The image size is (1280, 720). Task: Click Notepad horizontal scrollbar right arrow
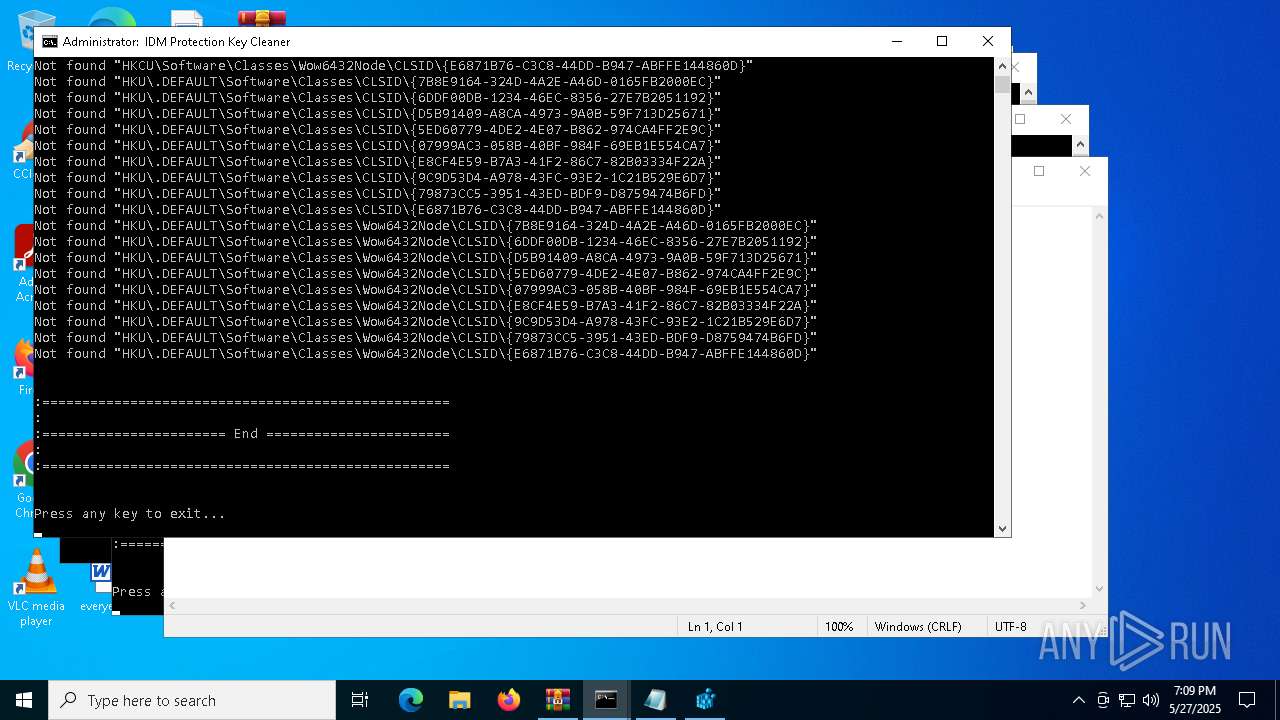1083,605
